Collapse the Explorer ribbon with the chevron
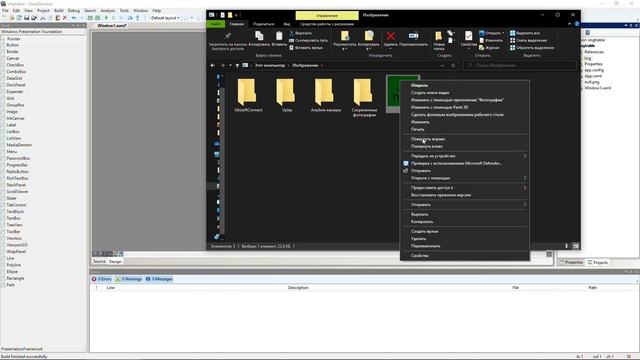This screenshot has height=360, width=640. (569, 24)
